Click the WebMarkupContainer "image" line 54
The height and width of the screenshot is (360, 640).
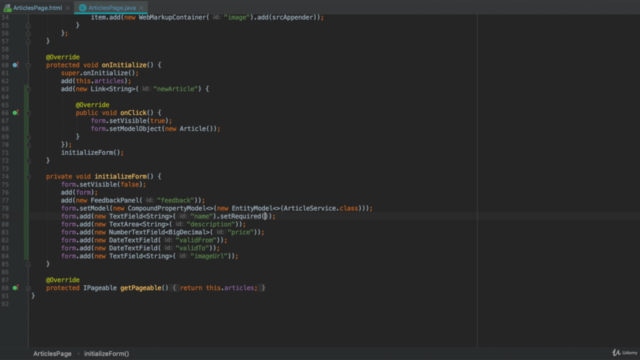point(207,18)
